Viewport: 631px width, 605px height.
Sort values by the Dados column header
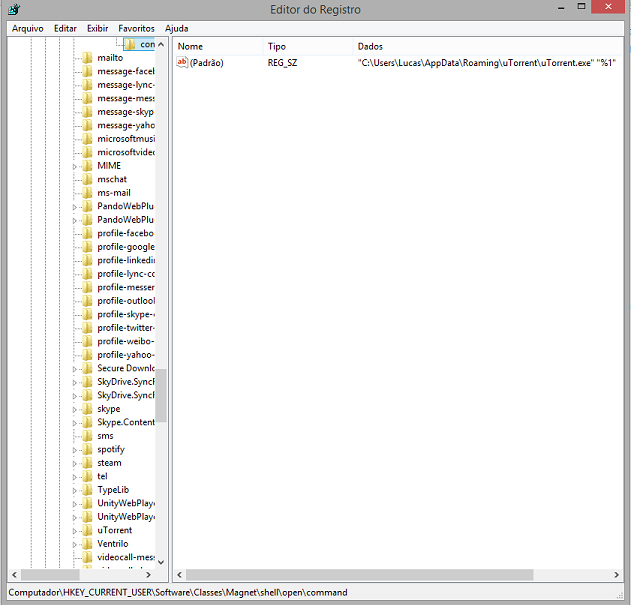pyautogui.click(x=488, y=46)
